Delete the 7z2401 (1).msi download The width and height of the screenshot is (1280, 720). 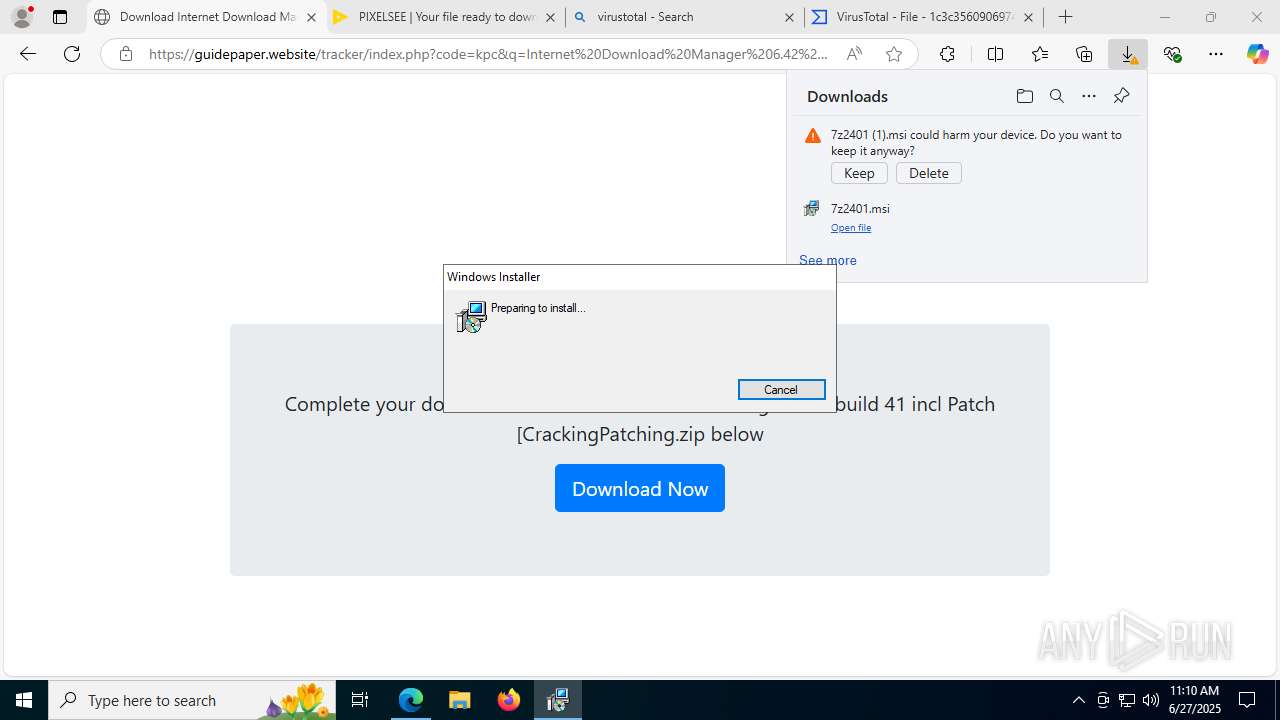929,173
